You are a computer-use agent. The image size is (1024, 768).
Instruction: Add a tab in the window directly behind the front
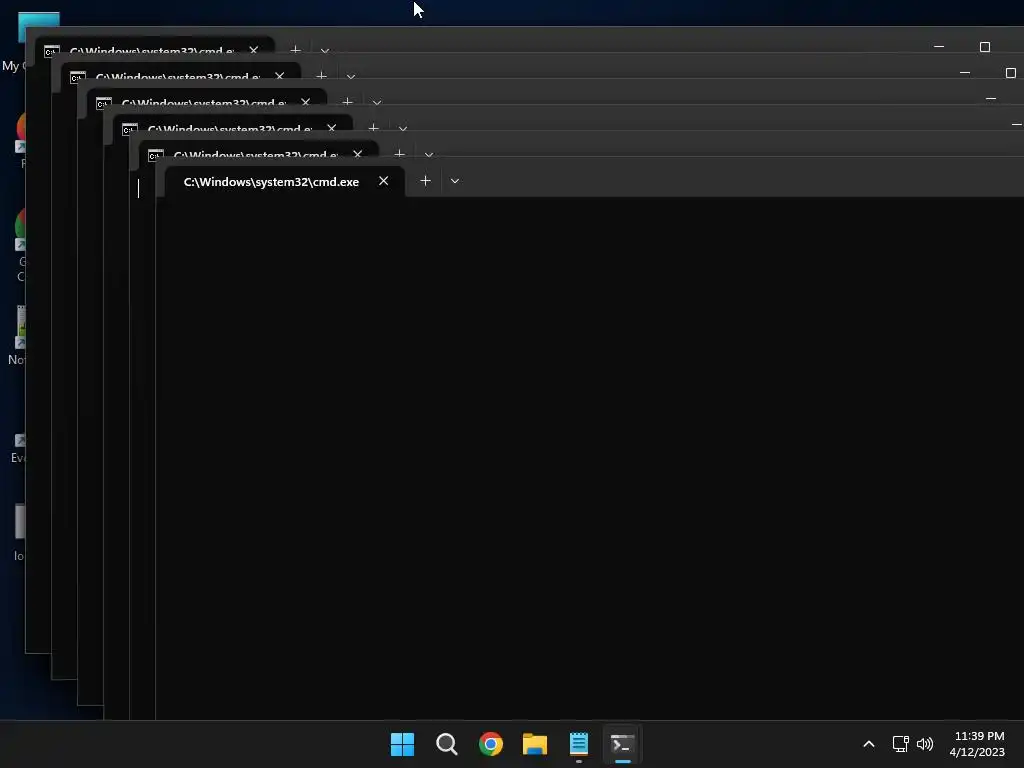tap(399, 154)
